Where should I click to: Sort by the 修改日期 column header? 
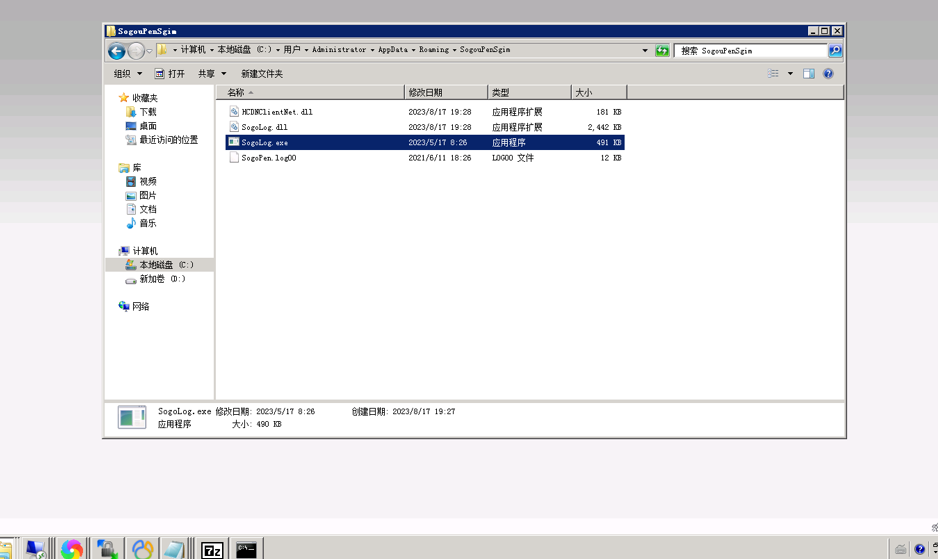pyautogui.click(x=446, y=92)
